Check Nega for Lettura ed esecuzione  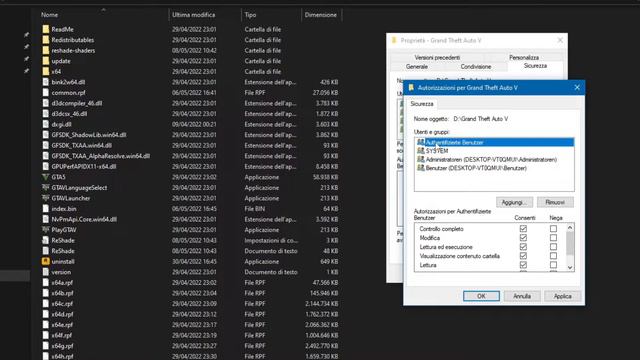click(553, 247)
